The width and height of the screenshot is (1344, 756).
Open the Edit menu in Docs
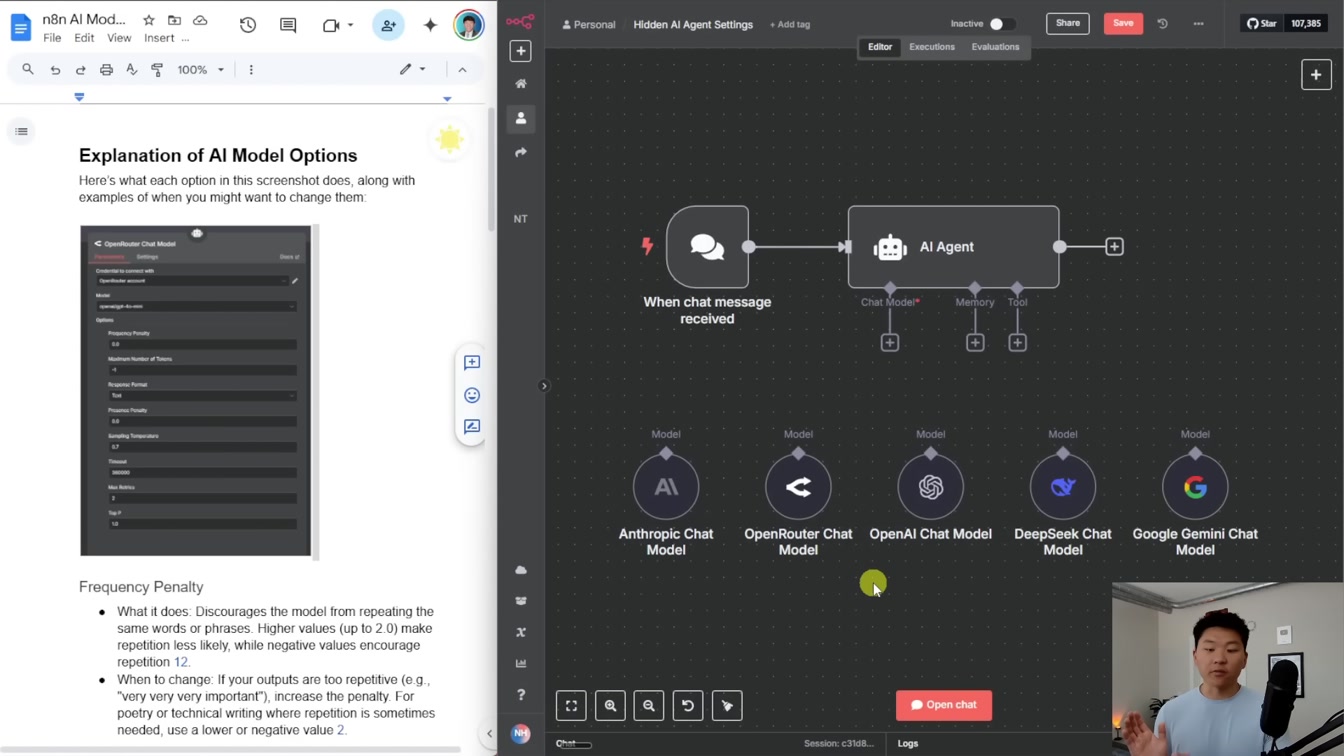coord(84,38)
